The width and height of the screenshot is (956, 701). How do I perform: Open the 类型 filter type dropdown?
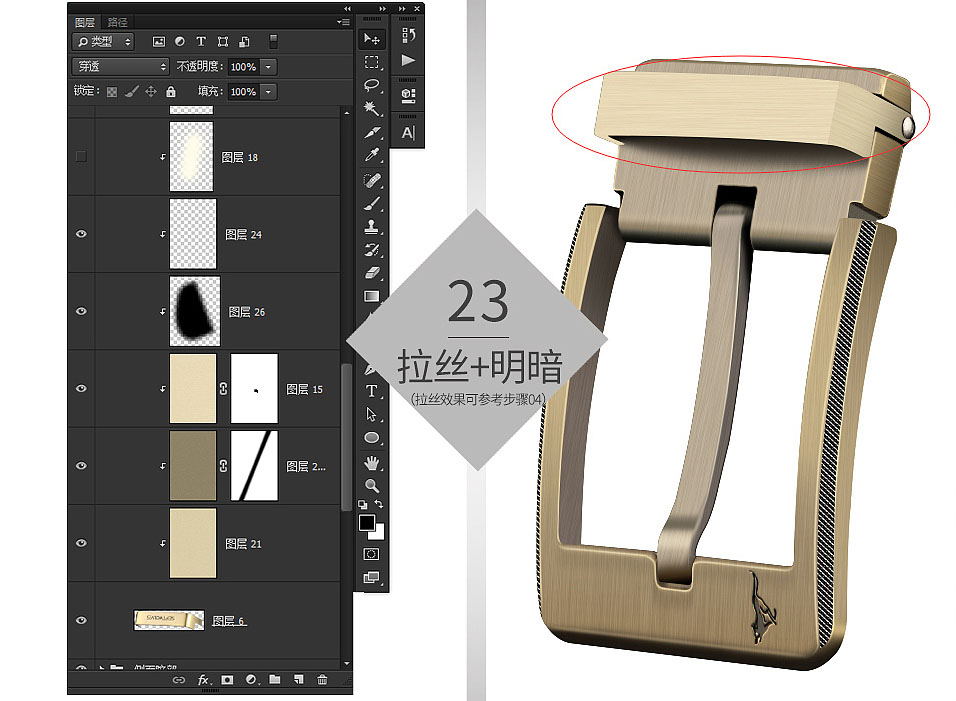(x=103, y=41)
